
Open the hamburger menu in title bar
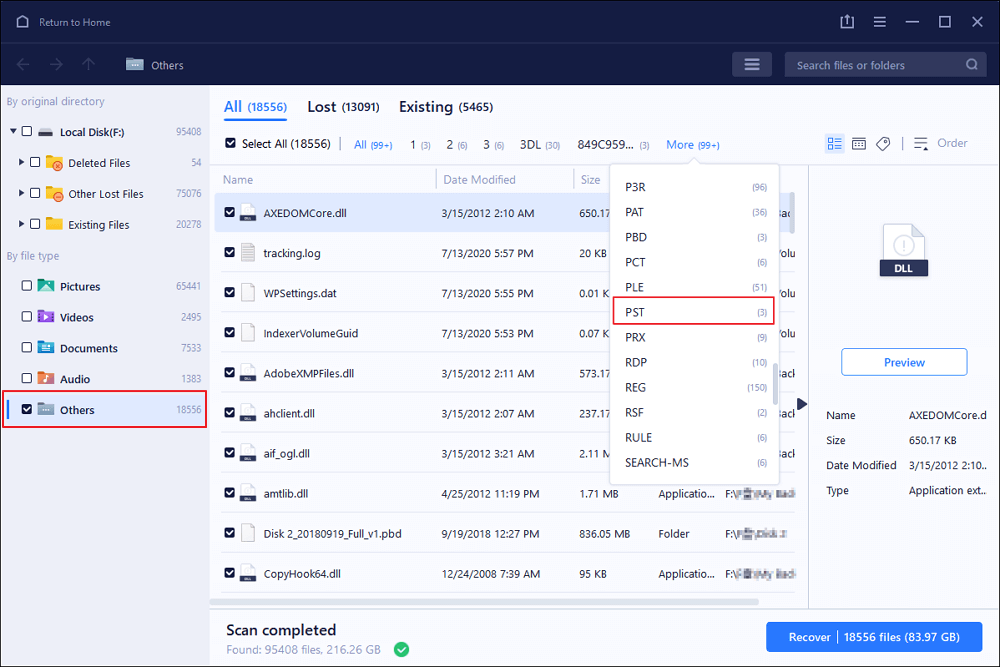[879, 22]
